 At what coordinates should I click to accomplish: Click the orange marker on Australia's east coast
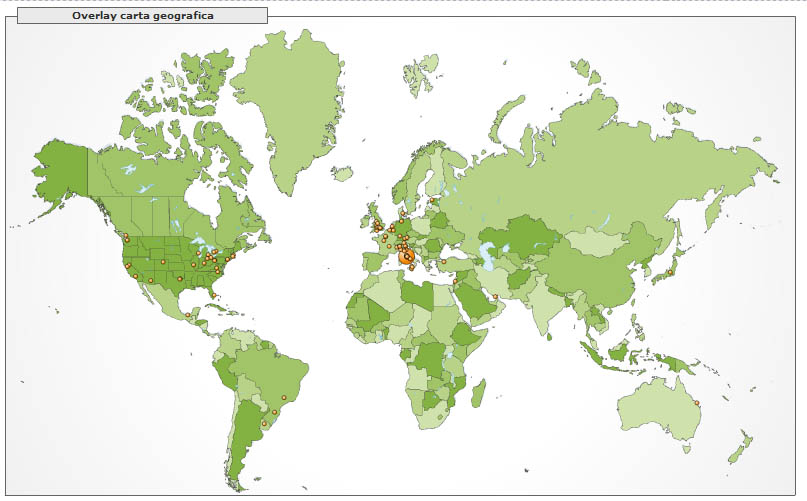(x=698, y=403)
